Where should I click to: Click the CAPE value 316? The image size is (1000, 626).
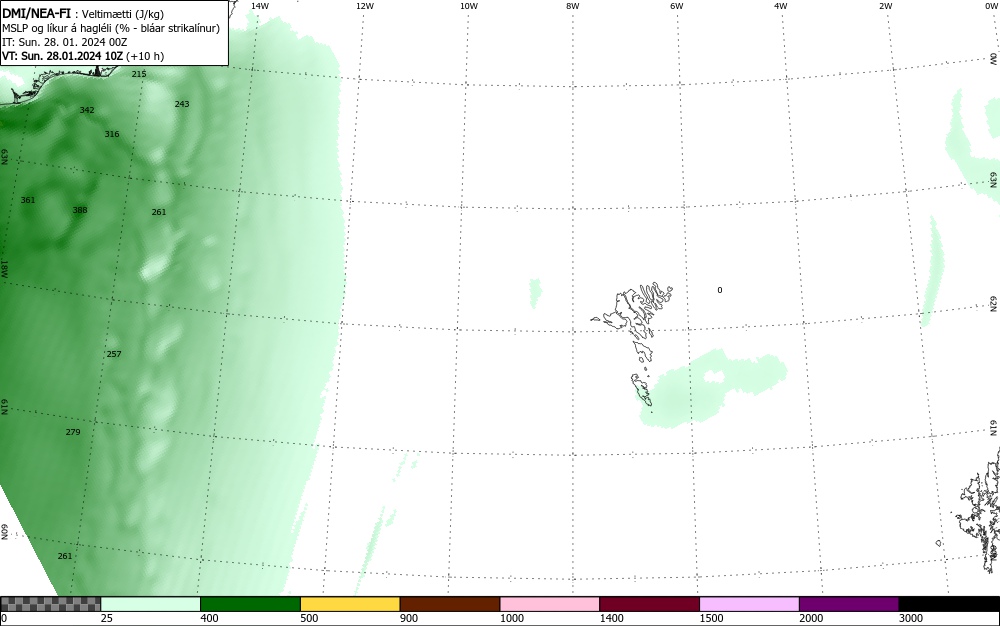pyautogui.click(x=112, y=135)
